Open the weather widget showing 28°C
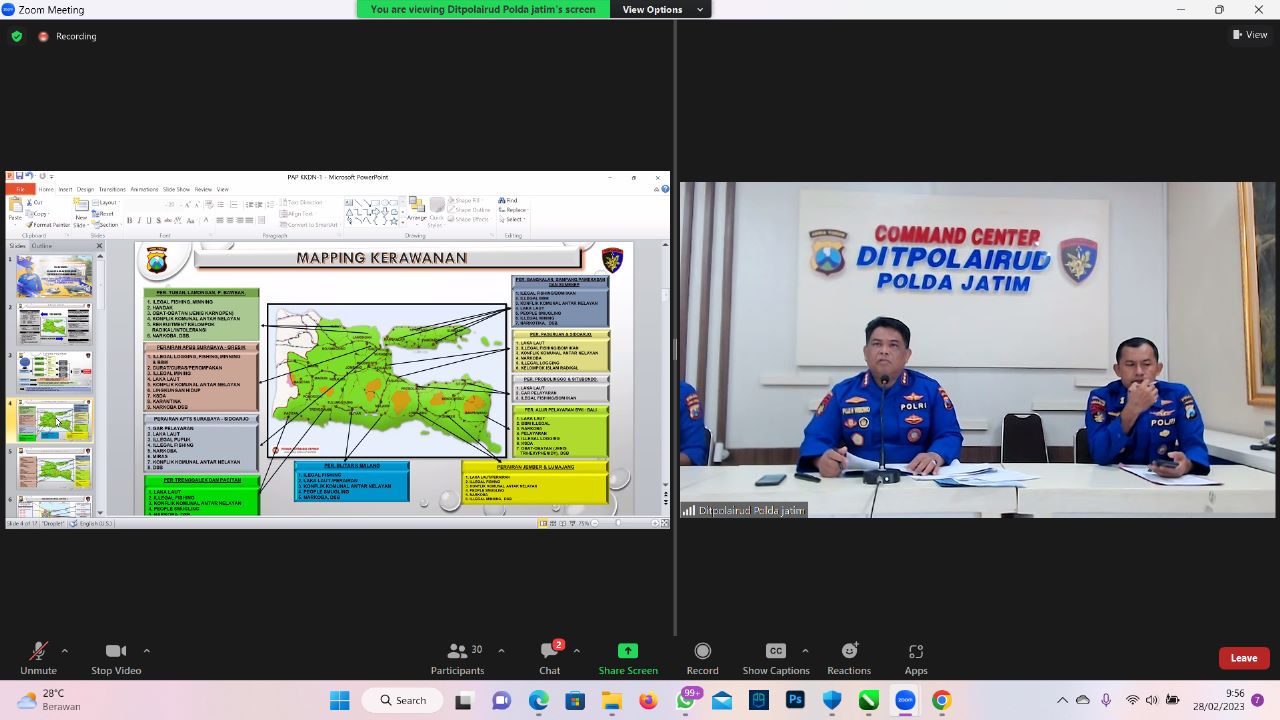Screen dimensions: 1280x720 point(48,700)
